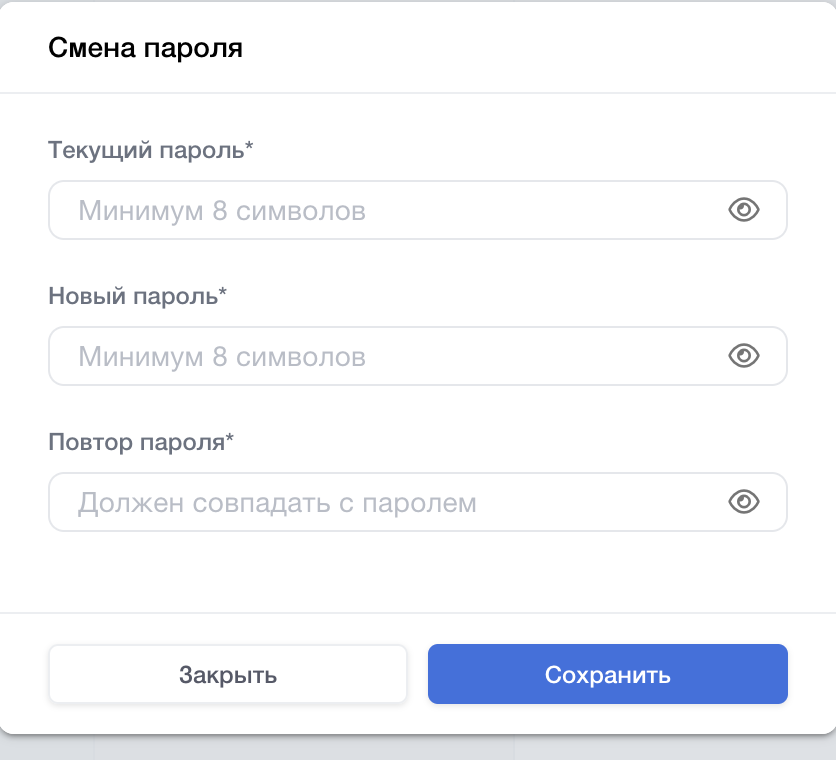Click the blue Сохранить button
The width and height of the screenshot is (836, 760).
607,675
